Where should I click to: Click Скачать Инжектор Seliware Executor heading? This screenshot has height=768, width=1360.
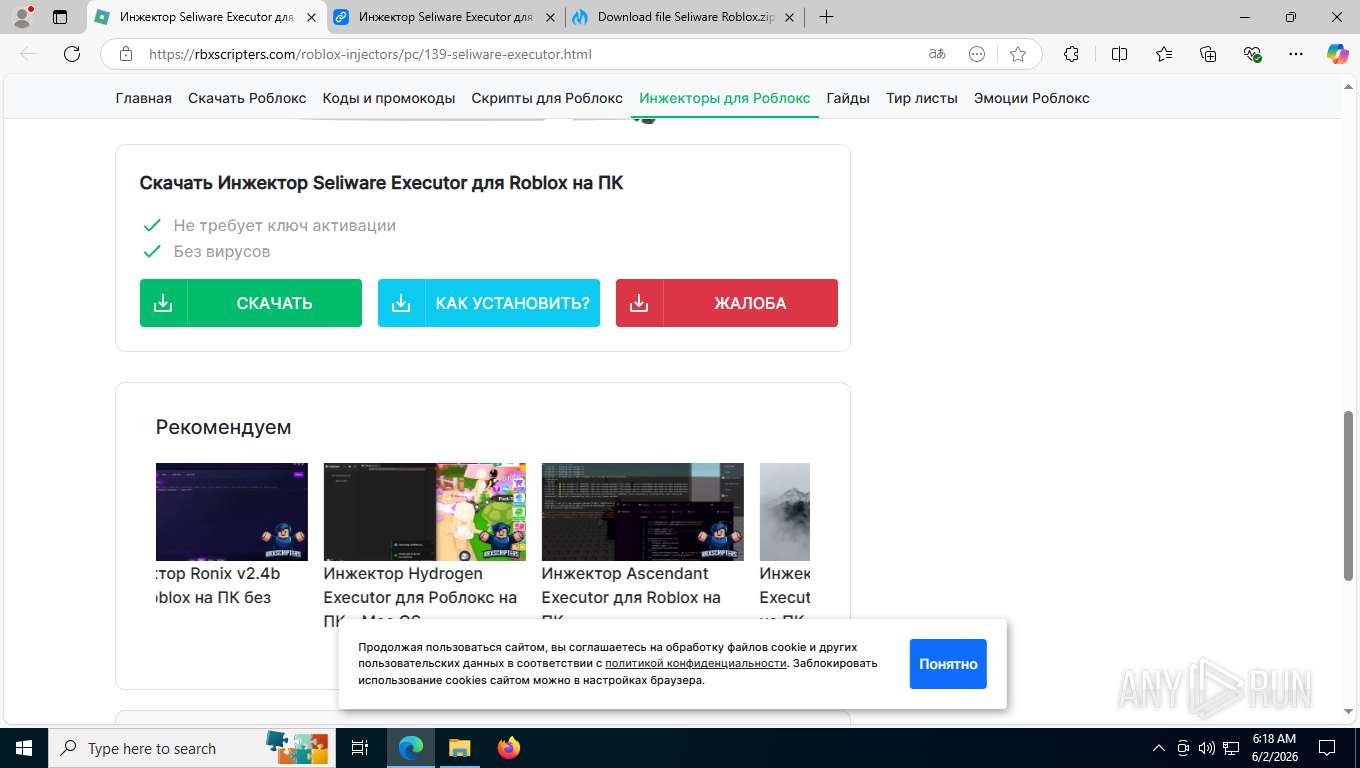point(382,183)
